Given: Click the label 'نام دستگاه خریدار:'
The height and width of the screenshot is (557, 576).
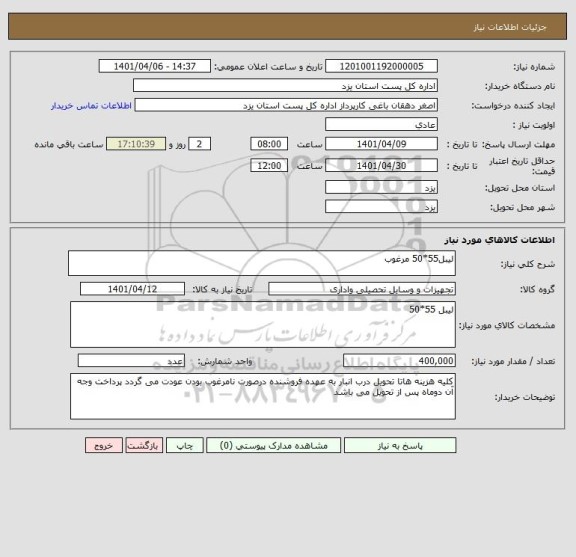Looking at the screenshot, I should 520,86.
